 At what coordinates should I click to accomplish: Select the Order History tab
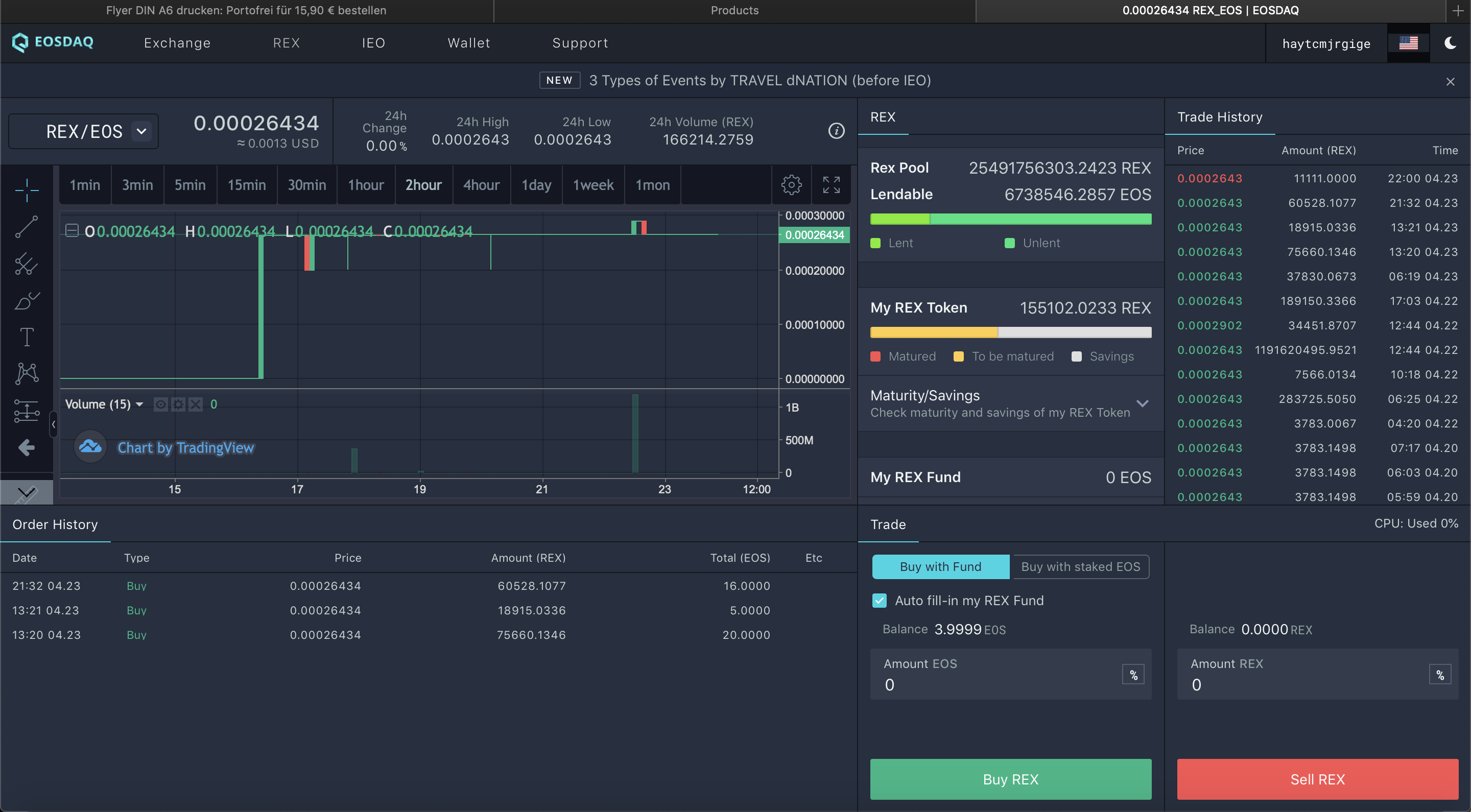(x=55, y=524)
